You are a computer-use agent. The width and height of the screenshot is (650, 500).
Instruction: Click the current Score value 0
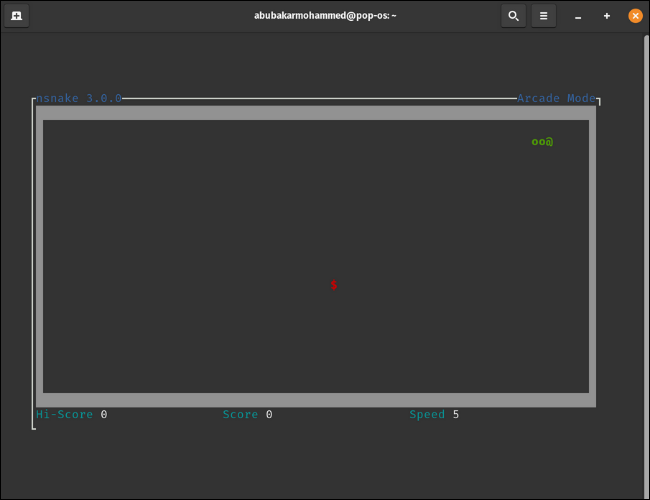(x=269, y=414)
